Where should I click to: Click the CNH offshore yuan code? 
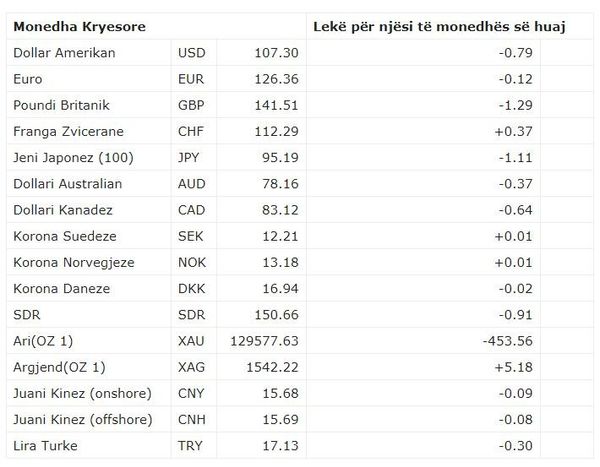click(192, 420)
